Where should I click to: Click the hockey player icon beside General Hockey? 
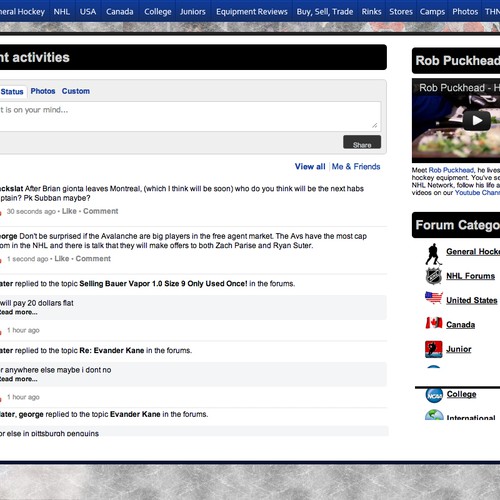pos(433,254)
